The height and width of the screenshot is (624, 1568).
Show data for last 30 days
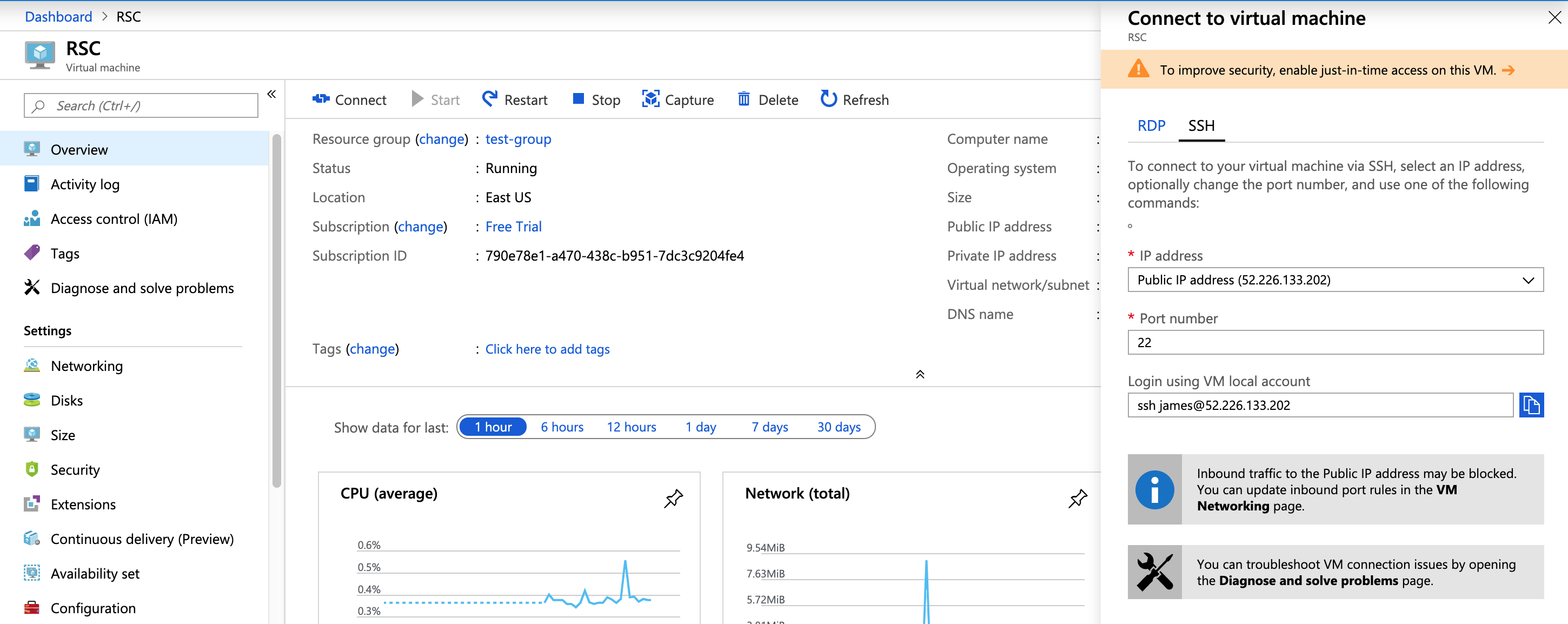pyautogui.click(x=839, y=427)
